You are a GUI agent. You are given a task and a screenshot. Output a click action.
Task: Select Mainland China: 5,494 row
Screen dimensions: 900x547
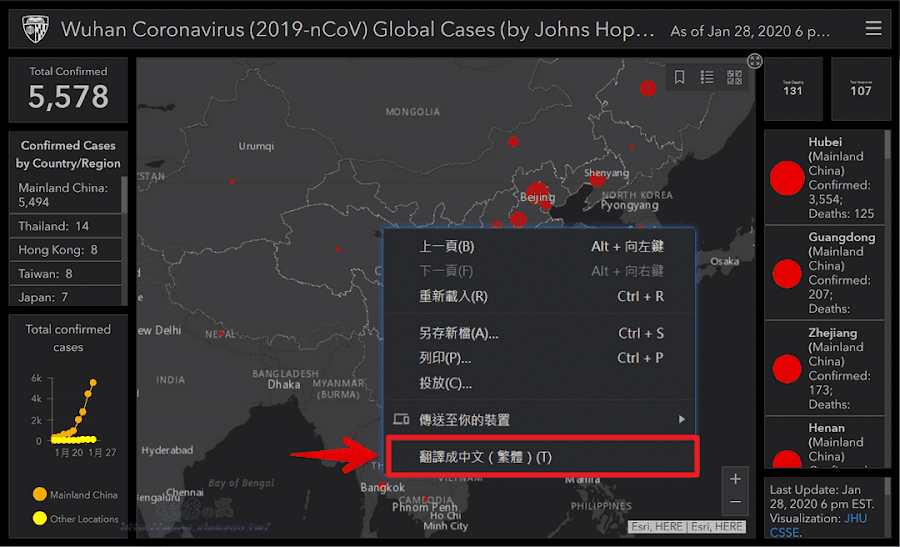click(65, 195)
